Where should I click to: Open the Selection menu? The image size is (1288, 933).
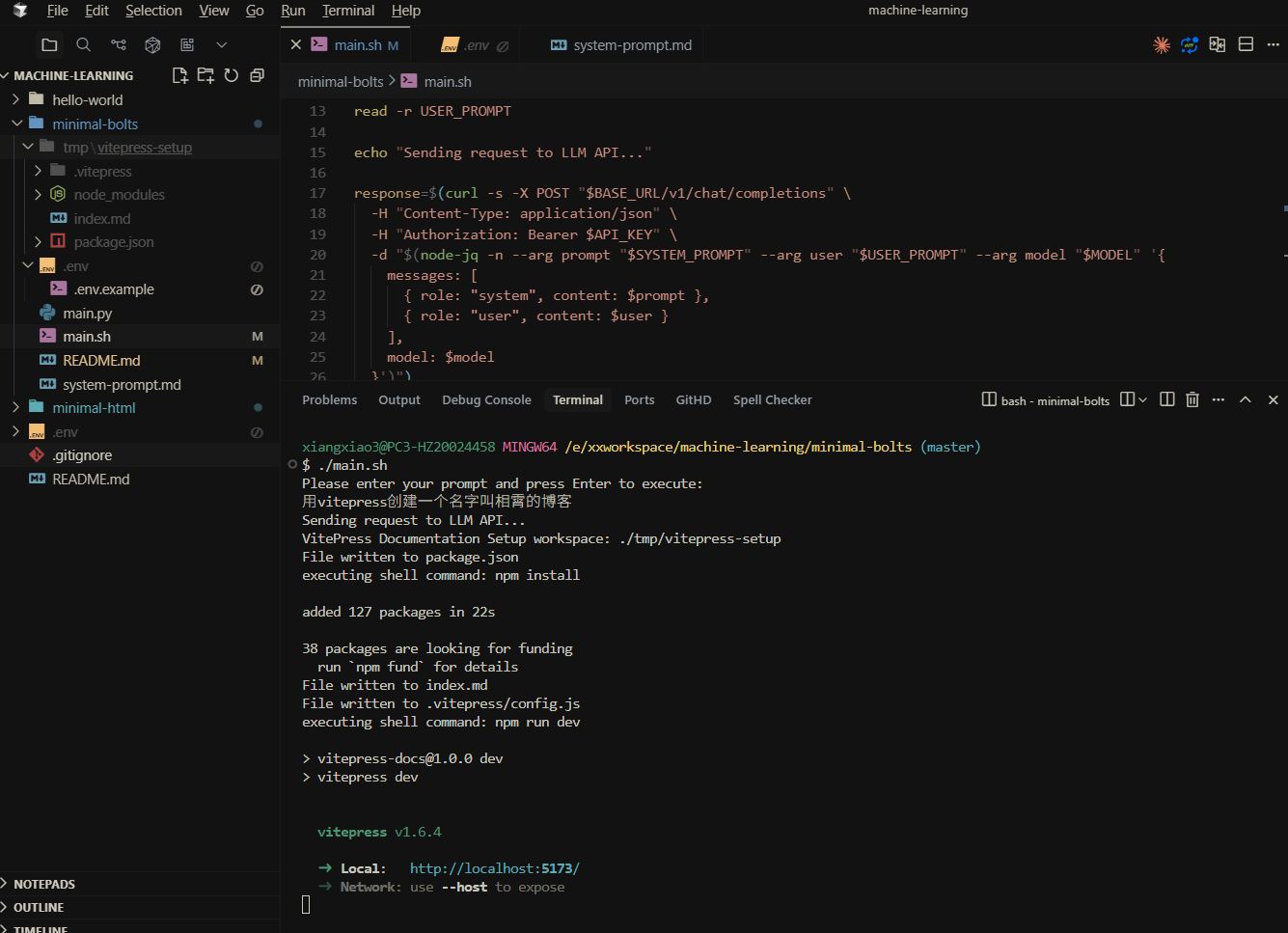(x=153, y=11)
